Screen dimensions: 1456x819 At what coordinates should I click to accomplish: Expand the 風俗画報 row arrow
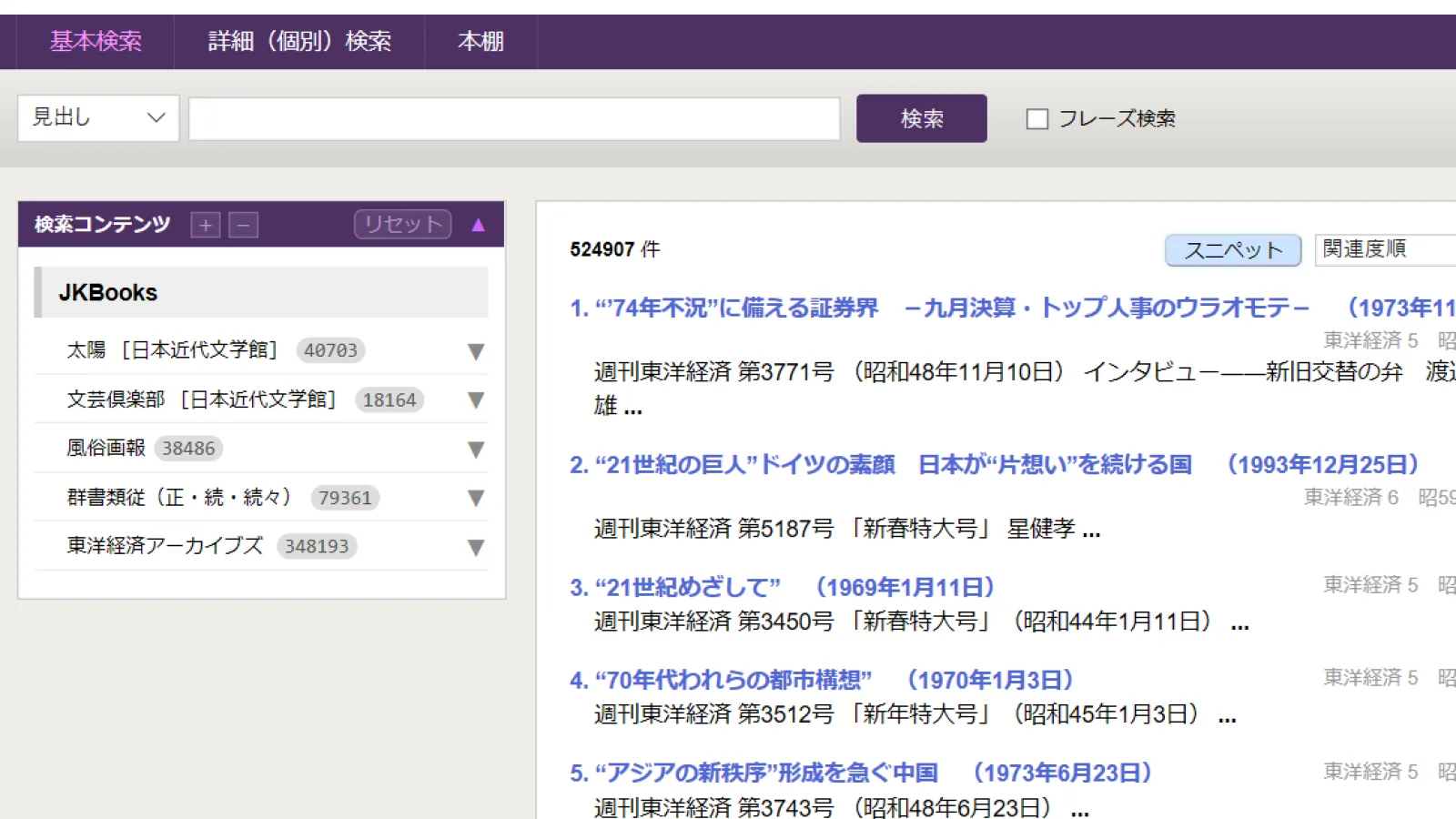coord(475,450)
